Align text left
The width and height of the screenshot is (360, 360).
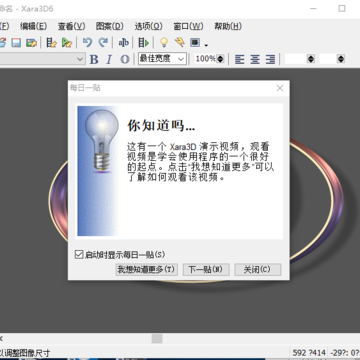coord(239,59)
